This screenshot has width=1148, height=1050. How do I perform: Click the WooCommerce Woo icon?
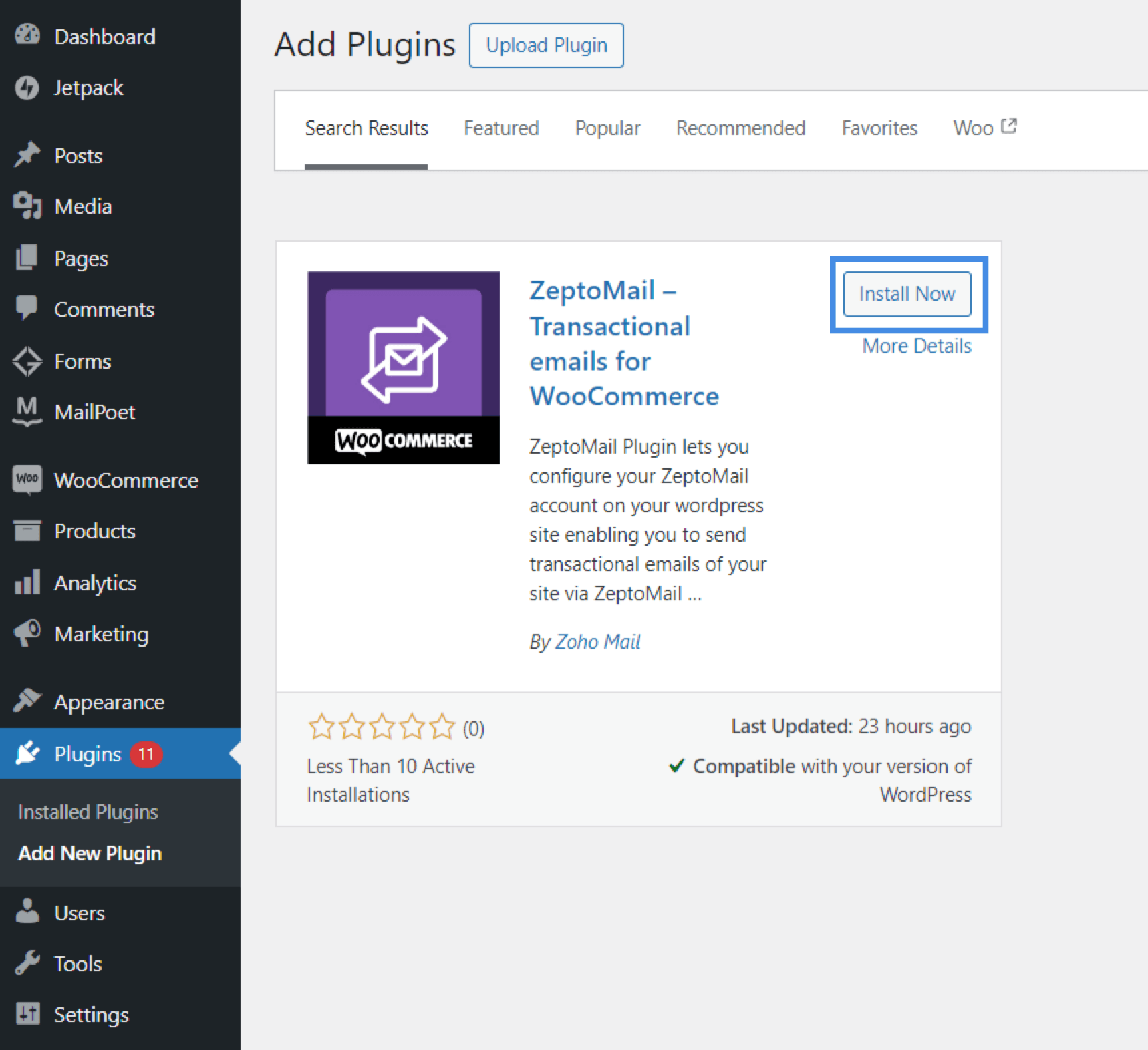click(27, 480)
